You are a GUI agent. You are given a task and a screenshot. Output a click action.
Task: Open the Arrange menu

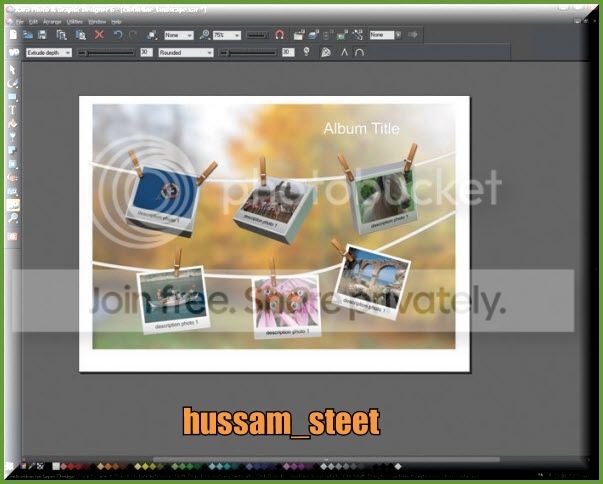(51, 21)
